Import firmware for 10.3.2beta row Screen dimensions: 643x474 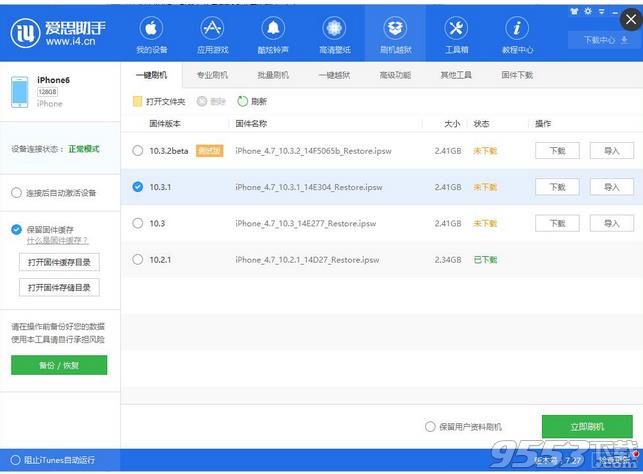pyautogui.click(x=611, y=151)
